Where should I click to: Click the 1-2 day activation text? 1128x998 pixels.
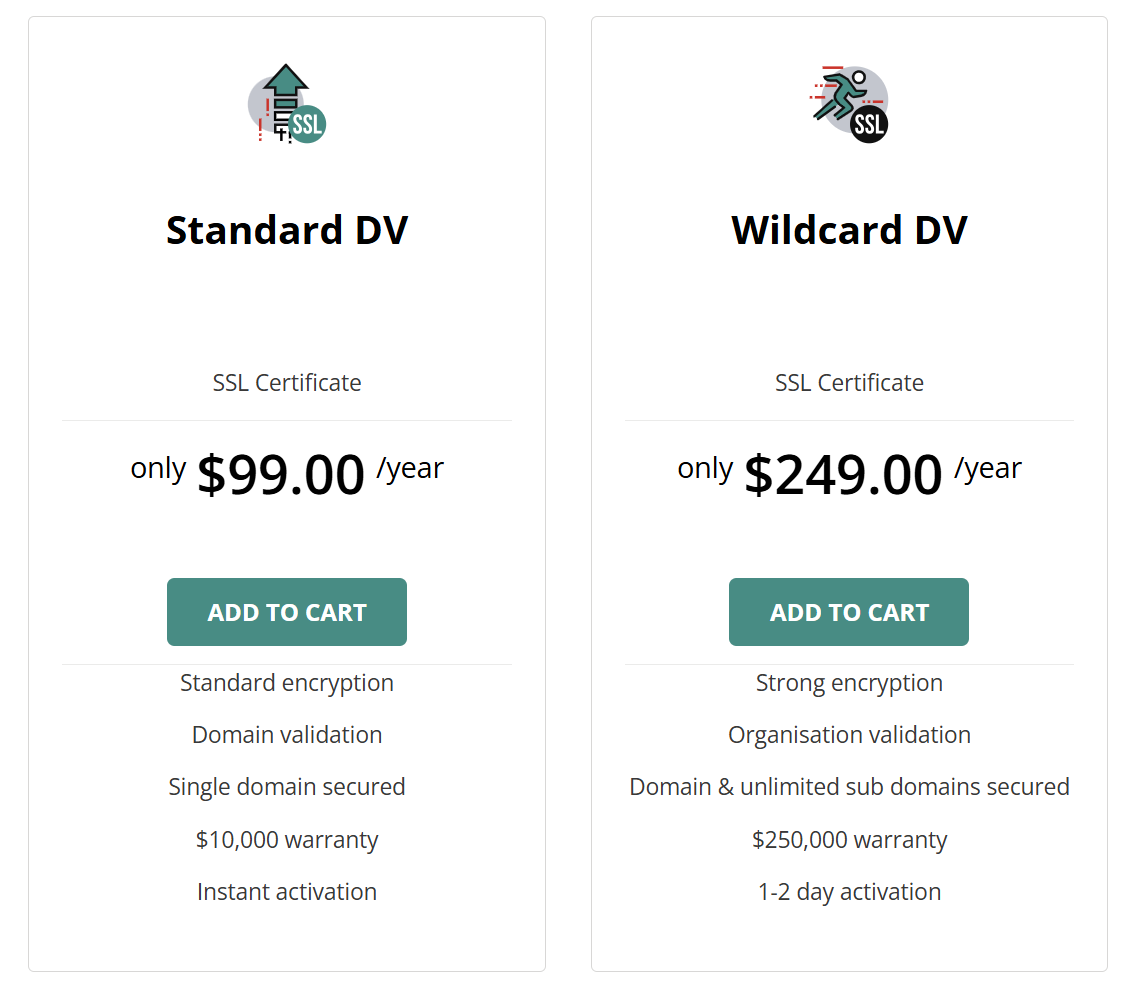[849, 892]
